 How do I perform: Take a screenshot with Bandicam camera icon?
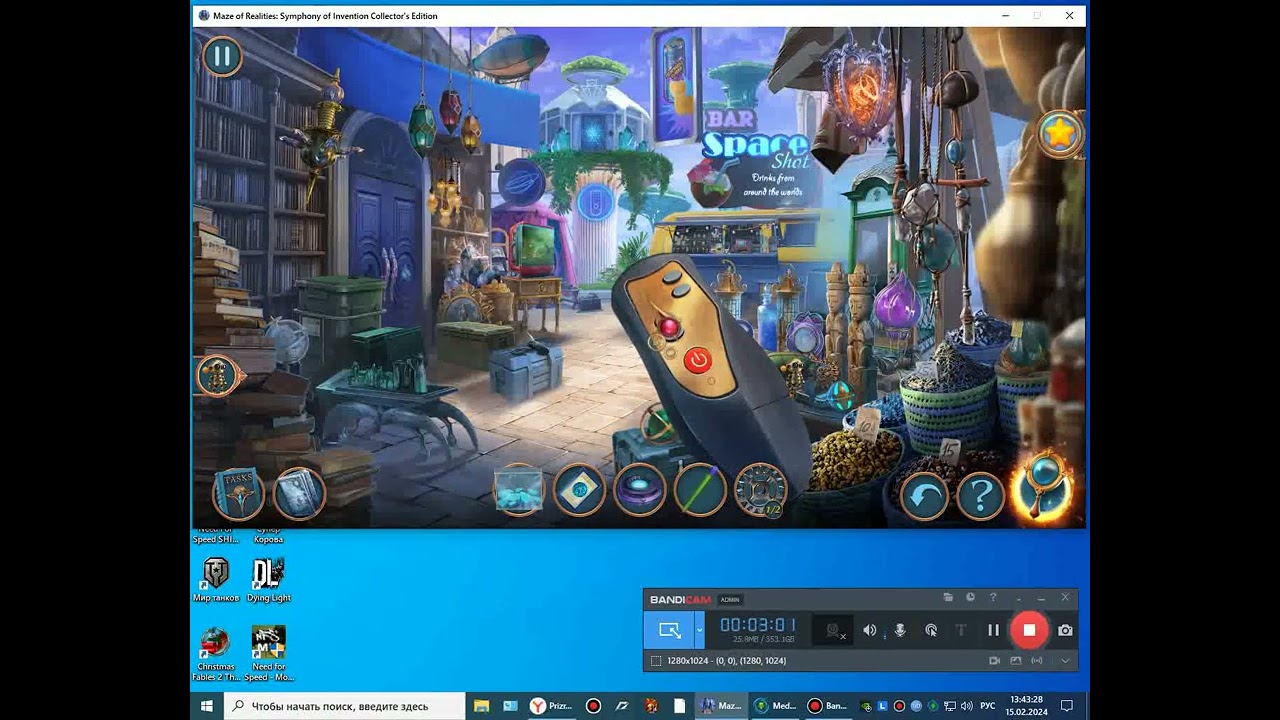pos(1065,630)
